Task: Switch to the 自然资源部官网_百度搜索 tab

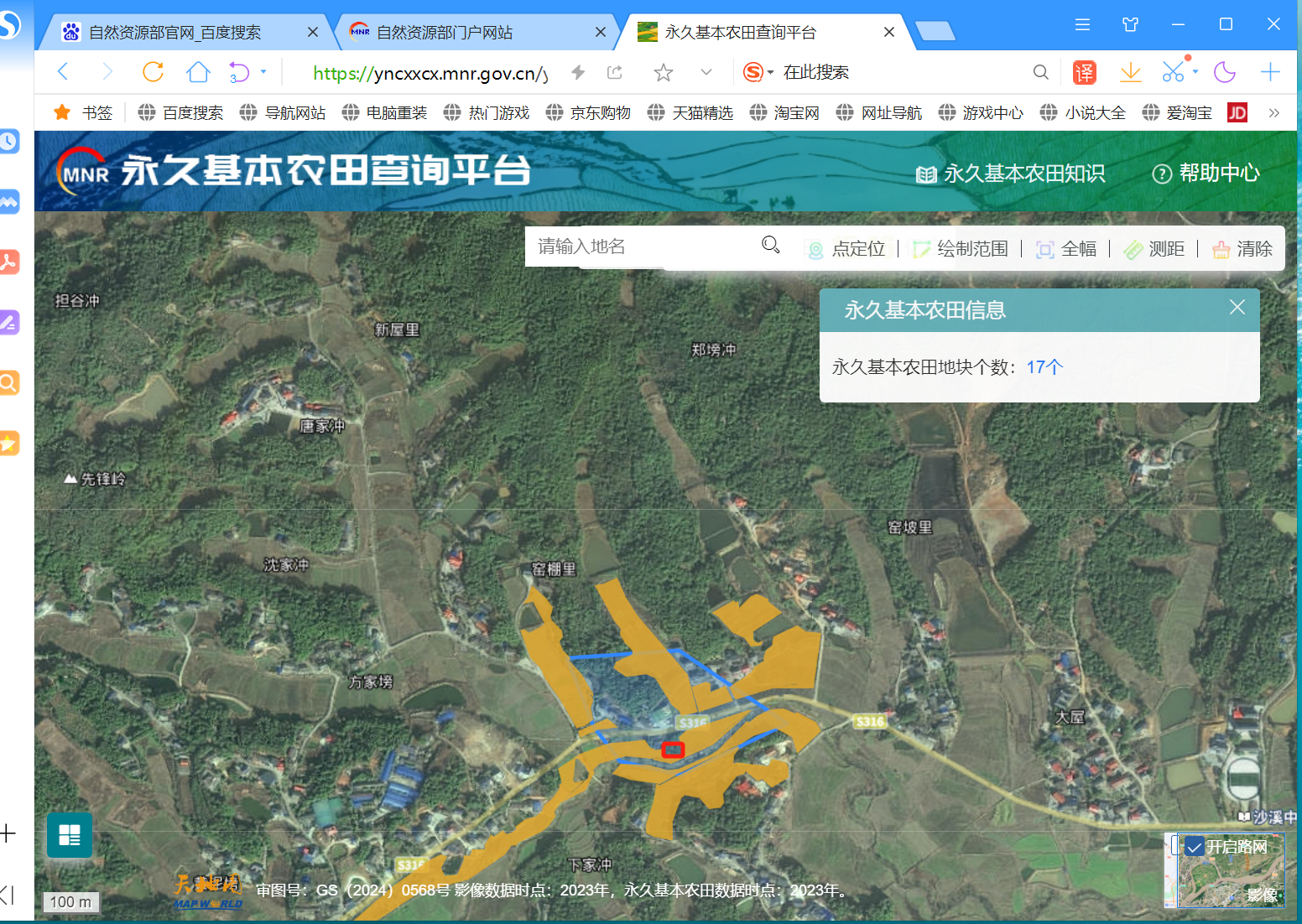Action: (x=174, y=33)
